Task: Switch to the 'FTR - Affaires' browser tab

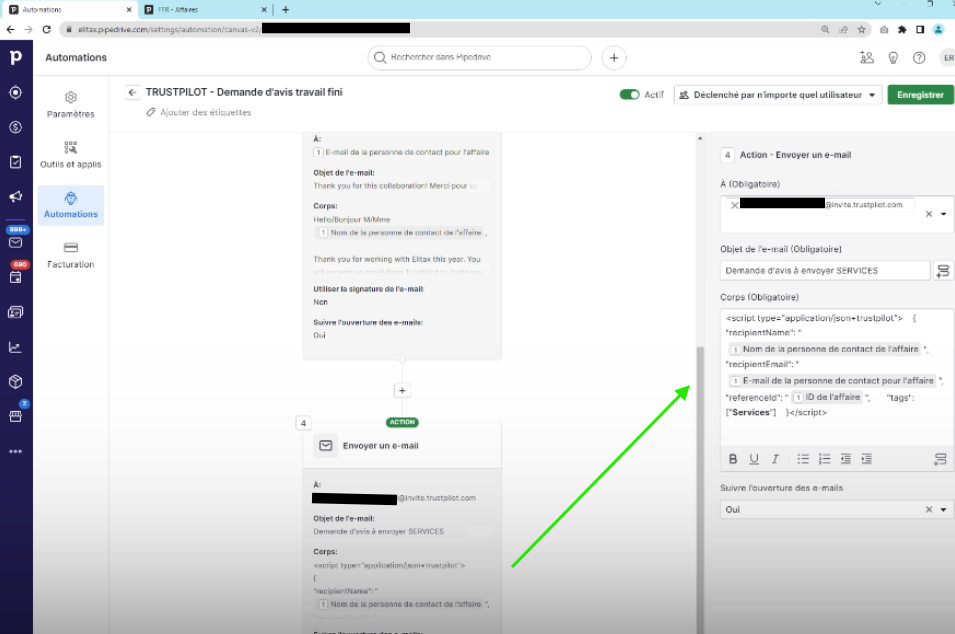Action: 190,9
